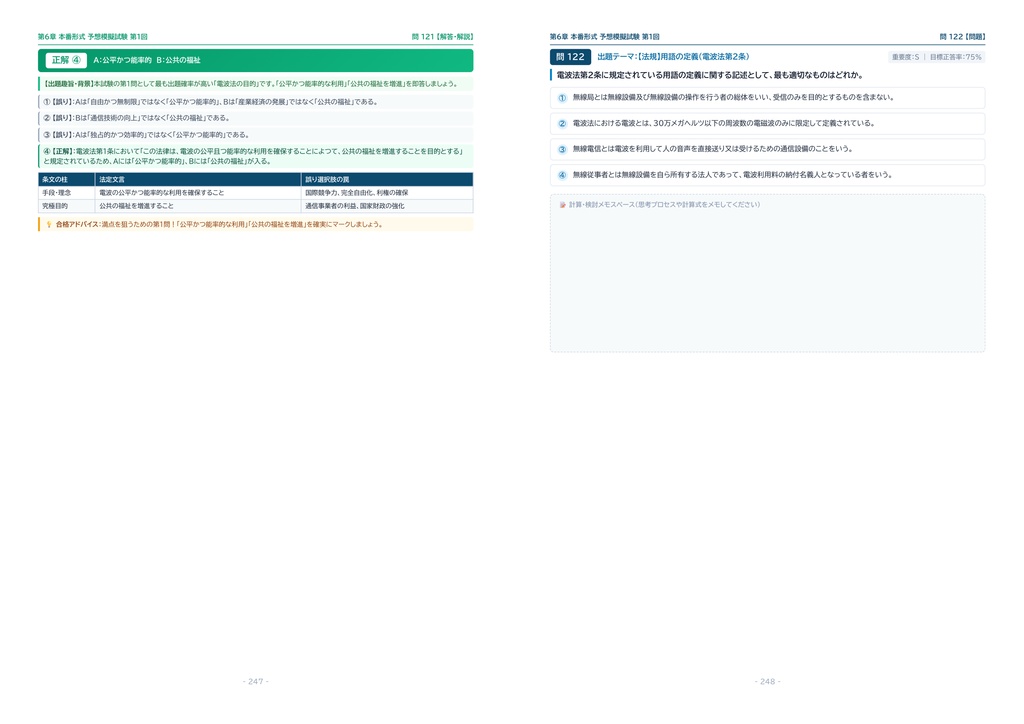Screen dimensions: 1024x724
Task: Click the circled ③ beside the 無線電信 answer choice
Action: (562, 150)
